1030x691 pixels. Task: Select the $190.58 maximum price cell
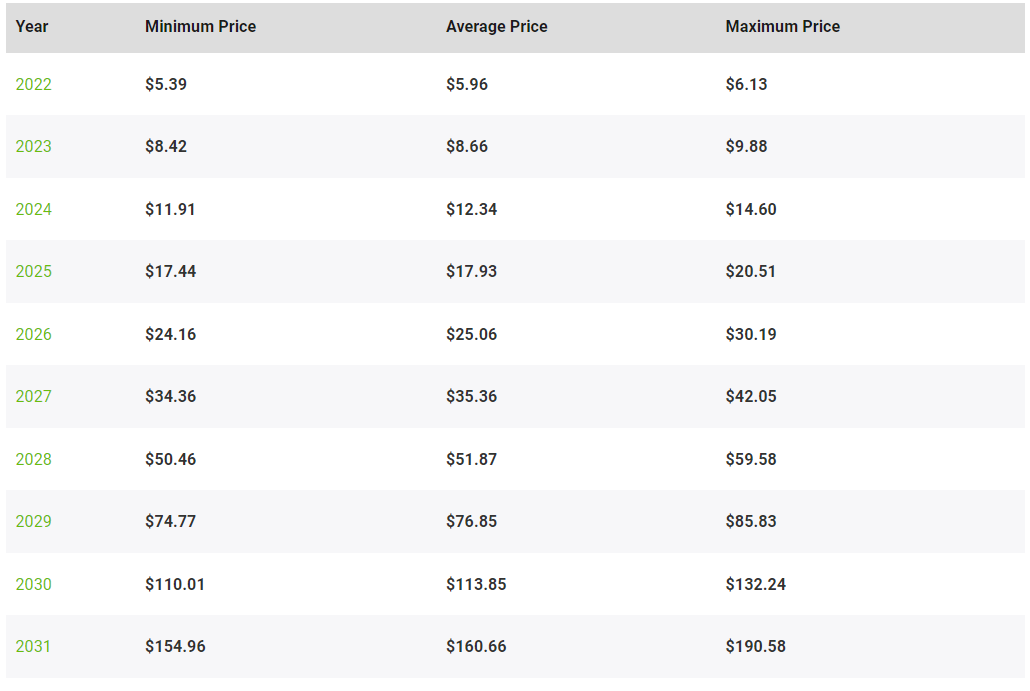tap(755, 646)
